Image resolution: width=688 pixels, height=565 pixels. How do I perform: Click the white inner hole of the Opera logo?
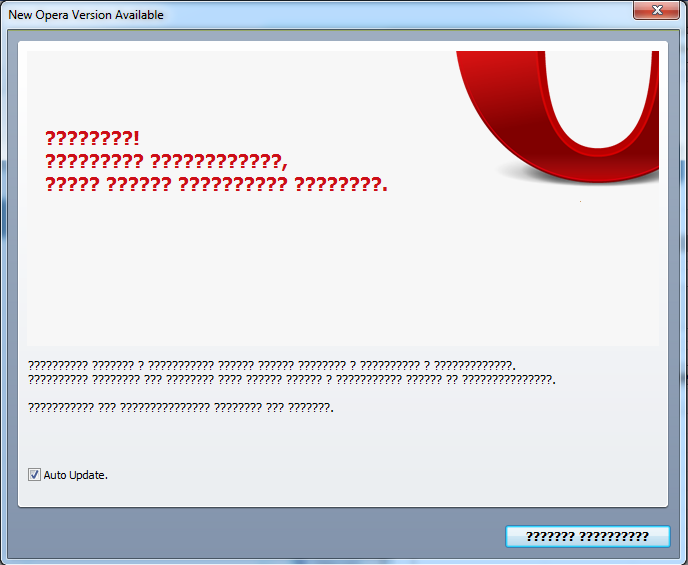(599, 97)
